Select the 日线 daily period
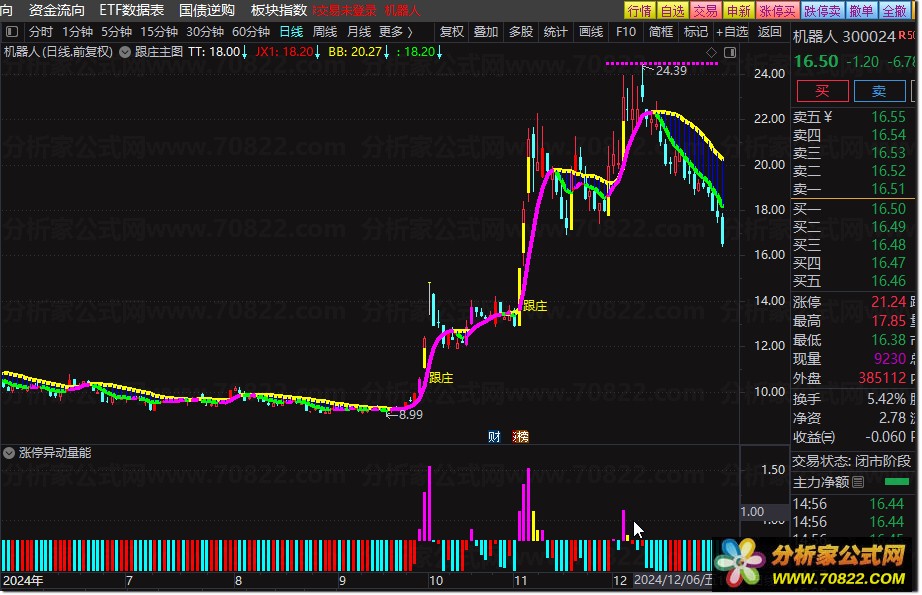The width and height of the screenshot is (922, 595). tap(291, 32)
